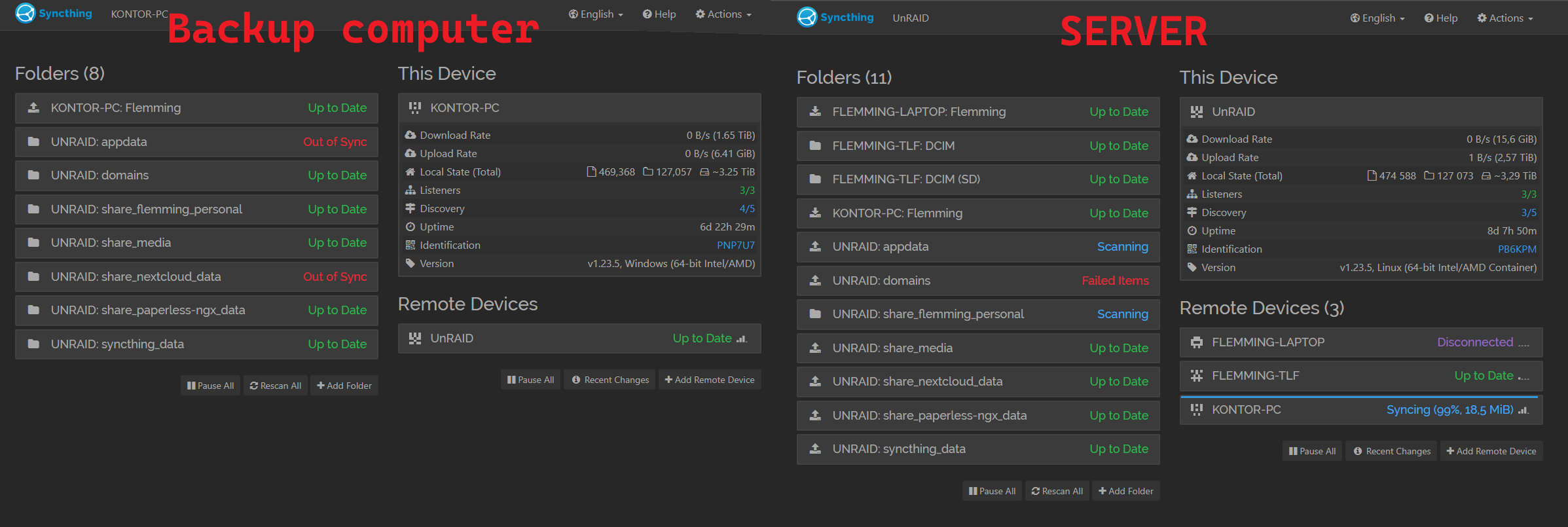Click Listeners sitemap icon on SERVER
This screenshot has height=527, width=1568.
pos(1192,194)
